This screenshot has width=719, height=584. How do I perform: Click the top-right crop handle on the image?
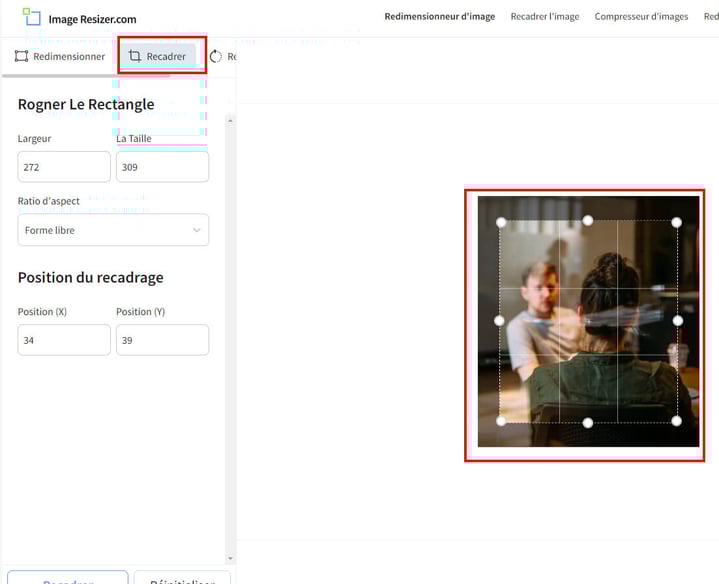(x=677, y=222)
